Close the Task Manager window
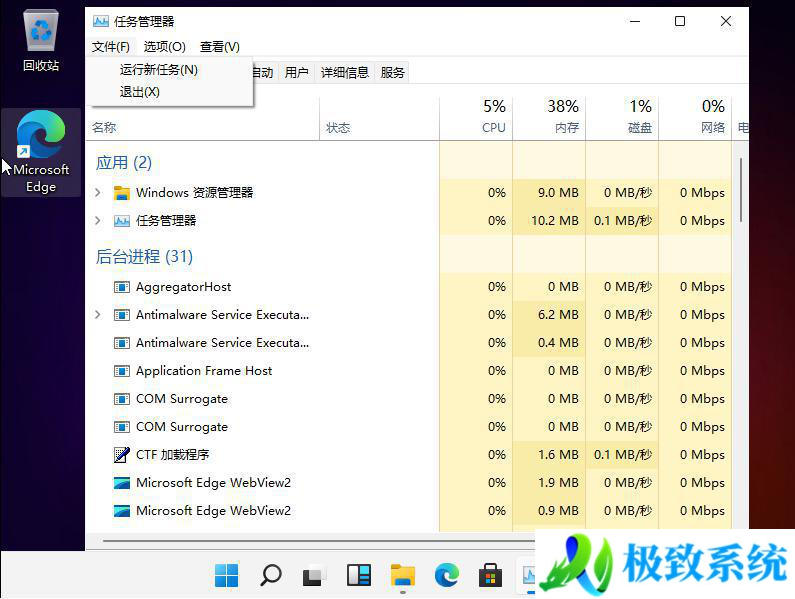This screenshot has width=795, height=599. 726,21
